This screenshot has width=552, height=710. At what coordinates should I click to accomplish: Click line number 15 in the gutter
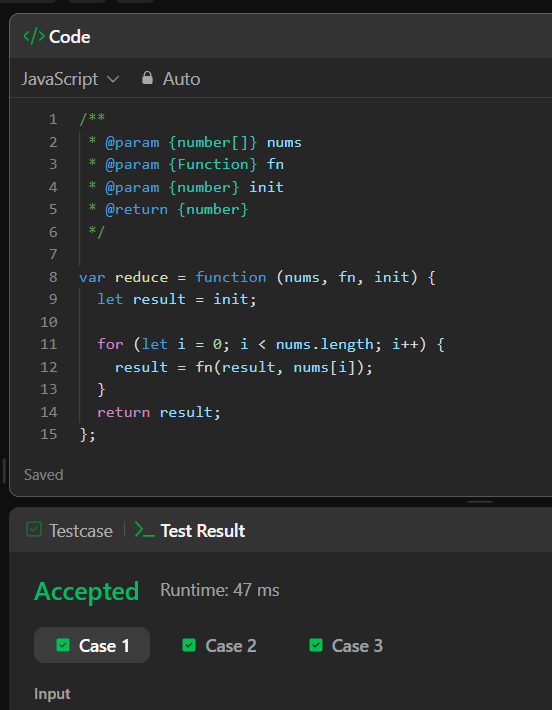pyautogui.click(x=48, y=434)
